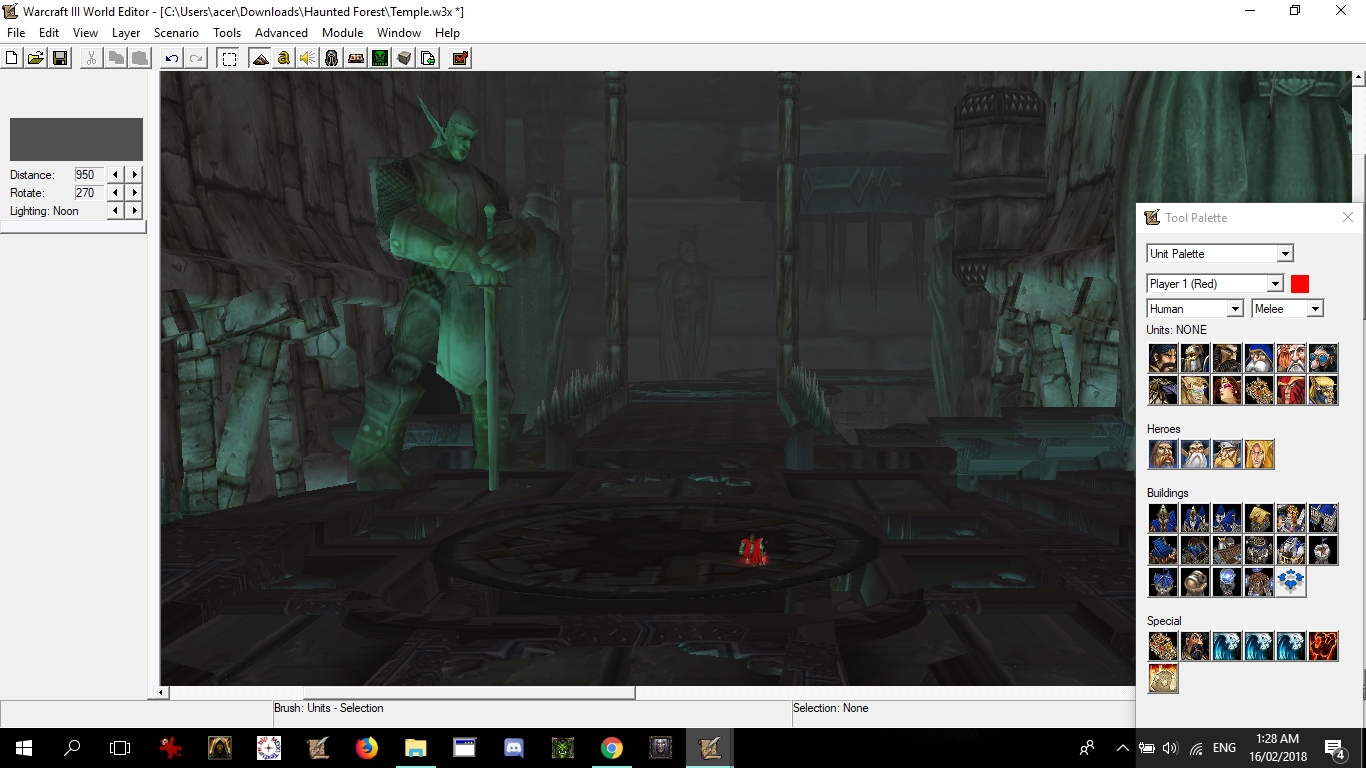
Task: Open Discord from the taskbar
Action: pyautogui.click(x=514, y=747)
